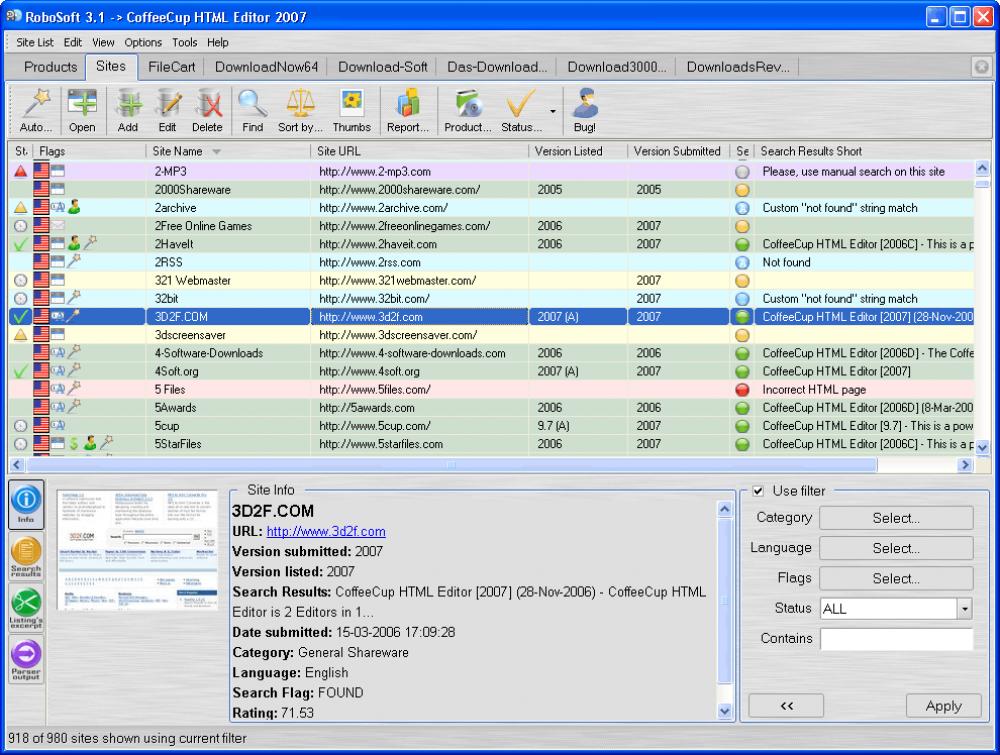Open the Search results panel
This screenshot has width=1000, height=755.
(x=26, y=553)
